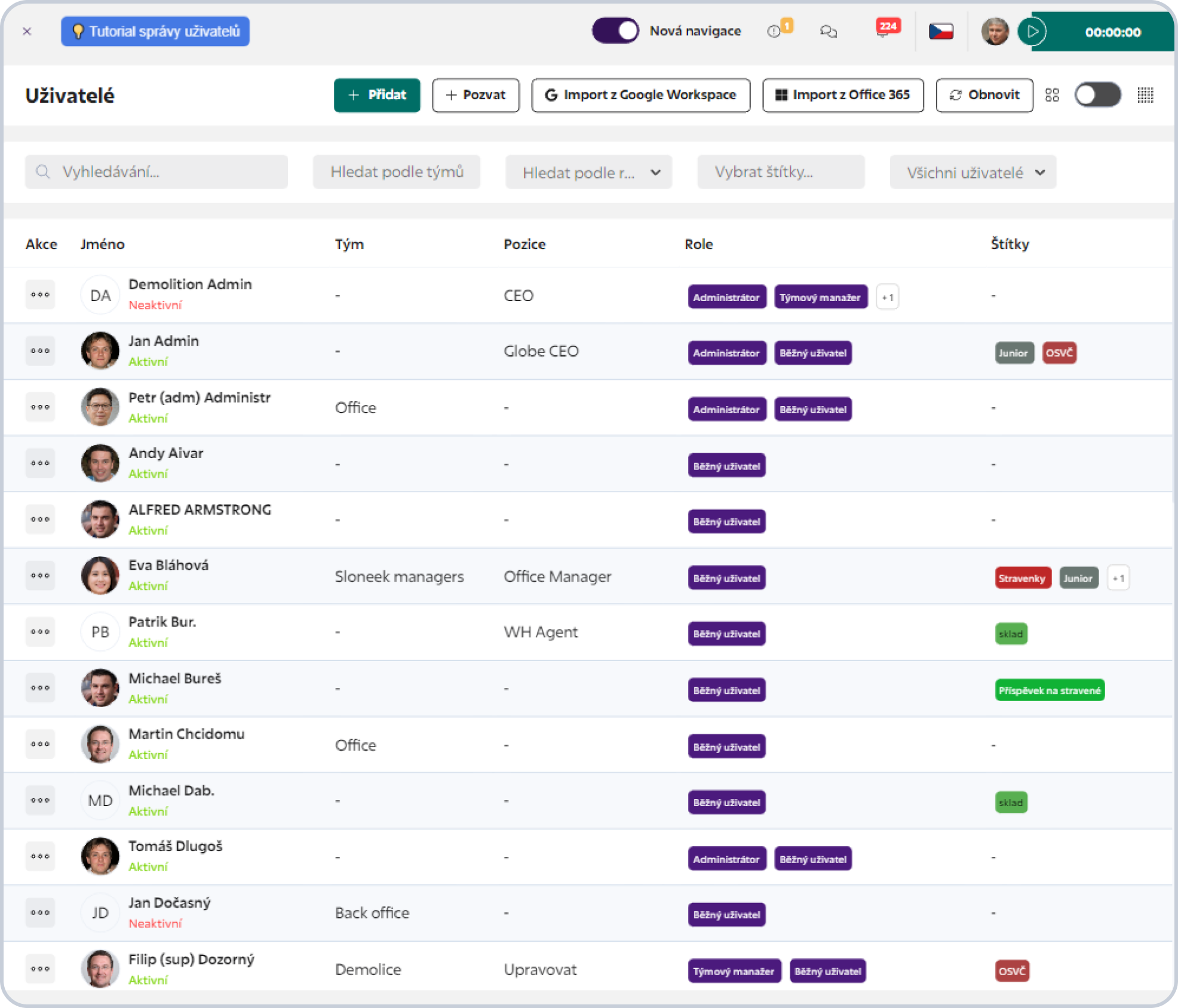This screenshot has height=1008, width=1178.
Task: Close tutorial bar with X icon
Action: (x=27, y=32)
